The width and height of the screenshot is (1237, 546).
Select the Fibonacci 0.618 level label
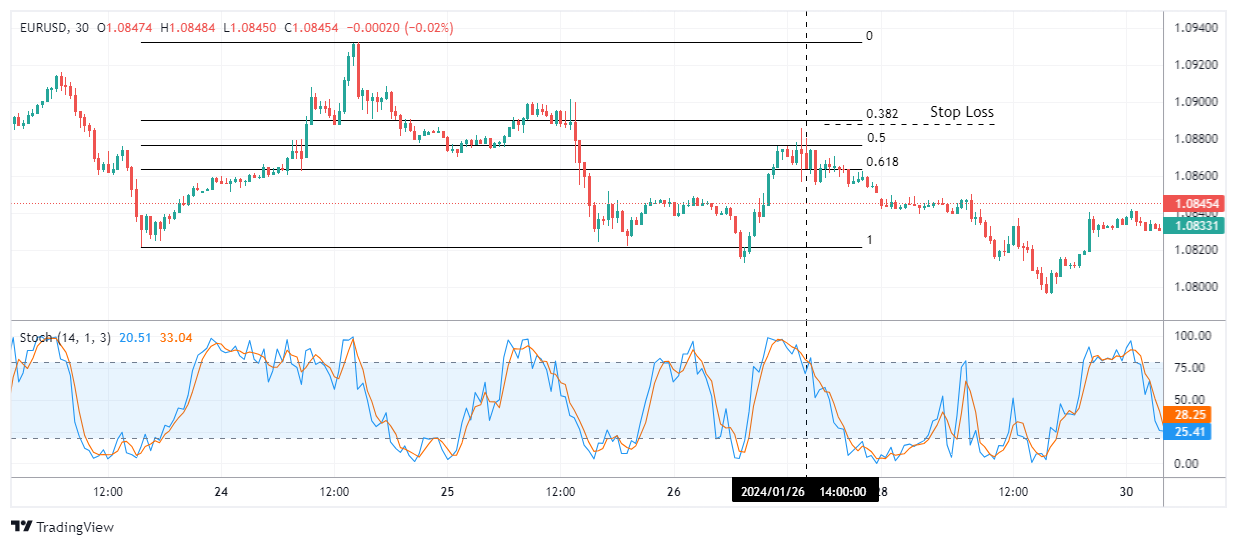pos(882,162)
